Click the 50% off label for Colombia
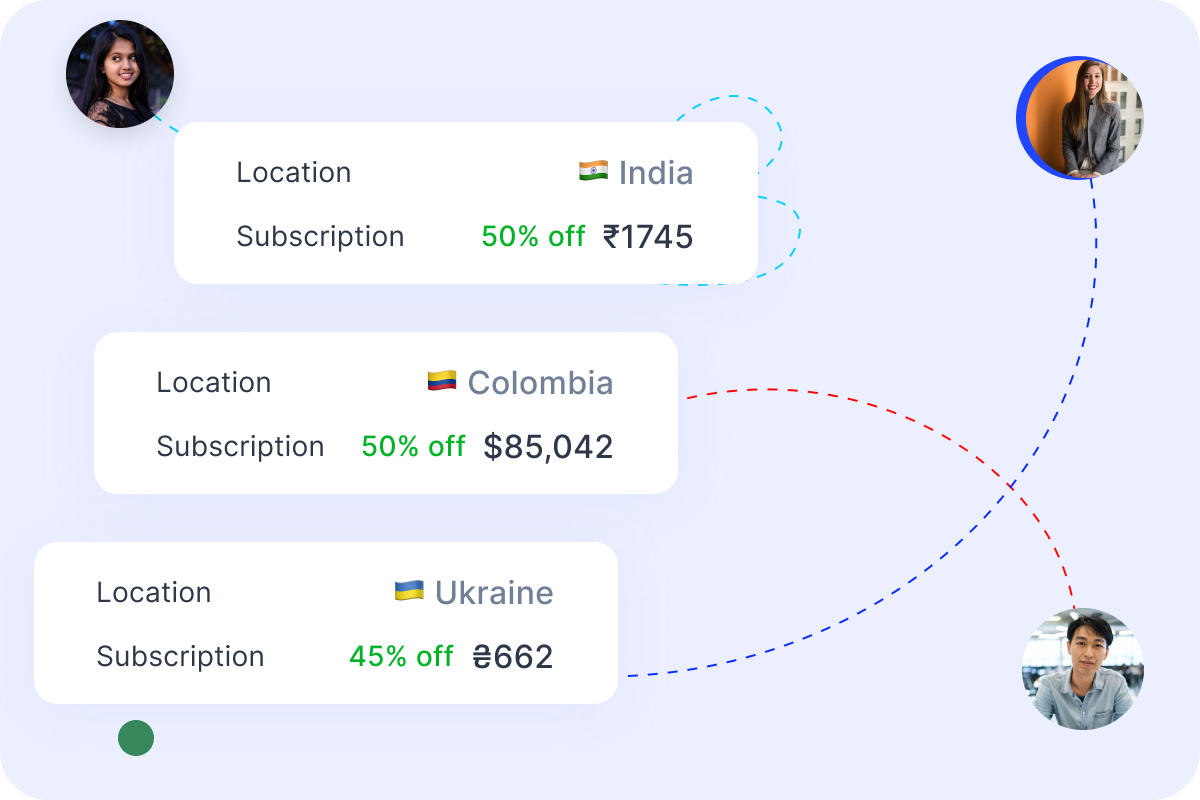This screenshot has width=1200, height=800. (413, 447)
